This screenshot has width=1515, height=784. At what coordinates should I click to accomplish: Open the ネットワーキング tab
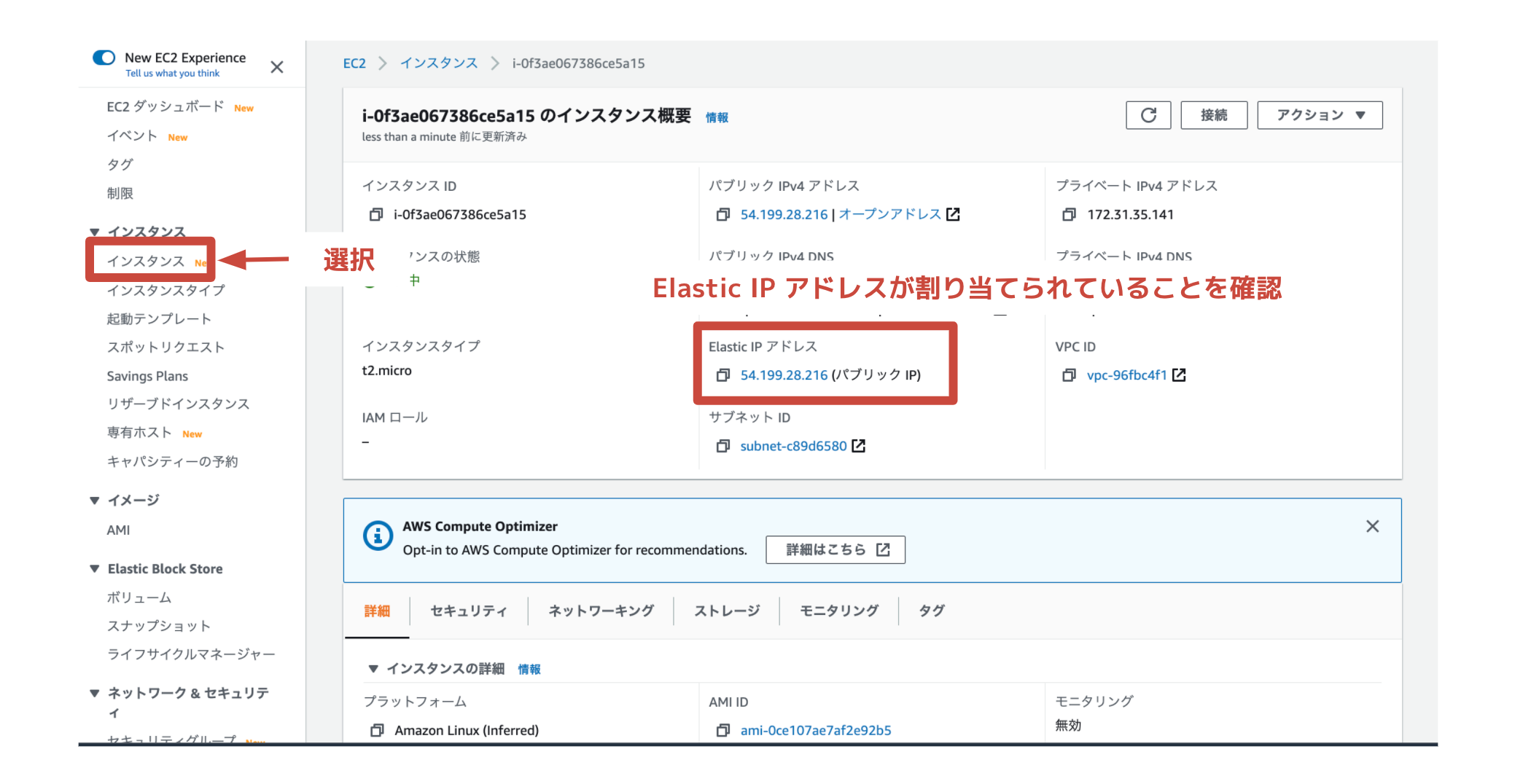click(x=601, y=611)
